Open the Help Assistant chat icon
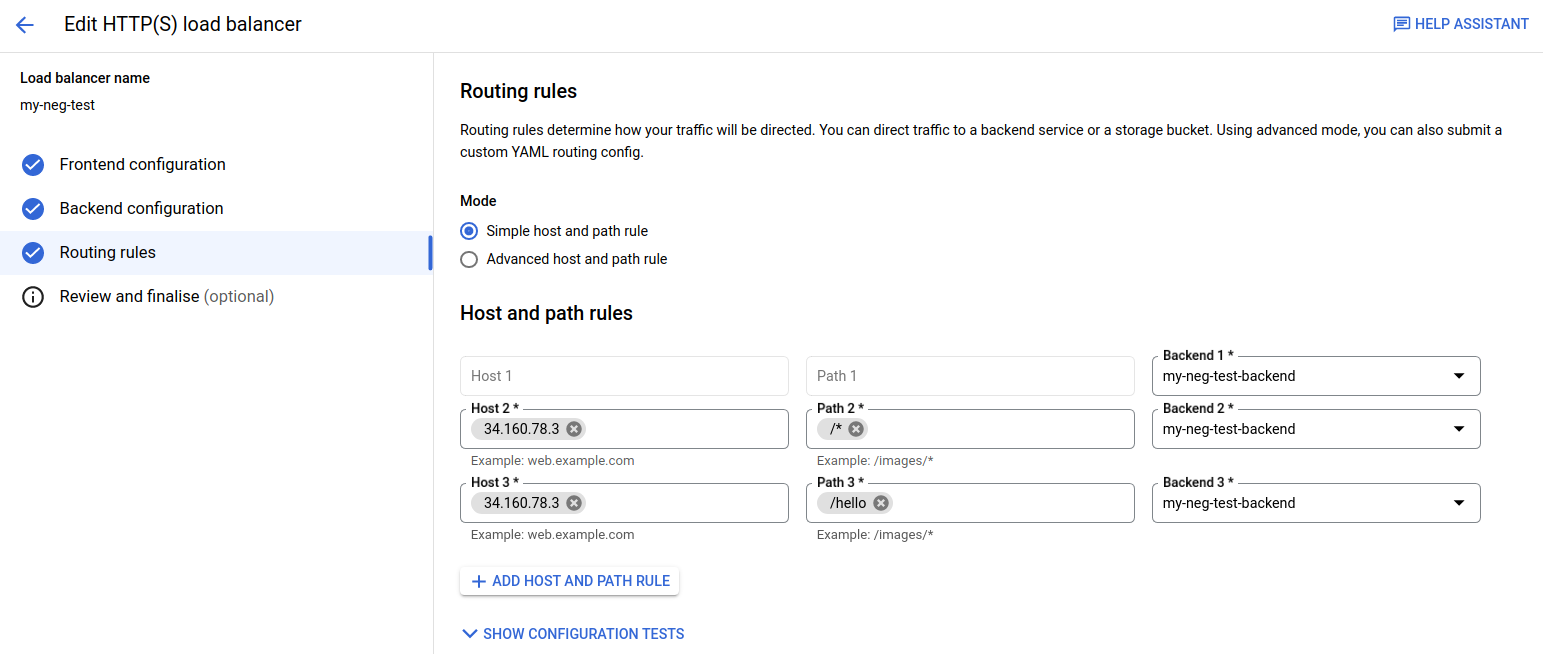The image size is (1543, 654). pyautogui.click(x=1401, y=23)
